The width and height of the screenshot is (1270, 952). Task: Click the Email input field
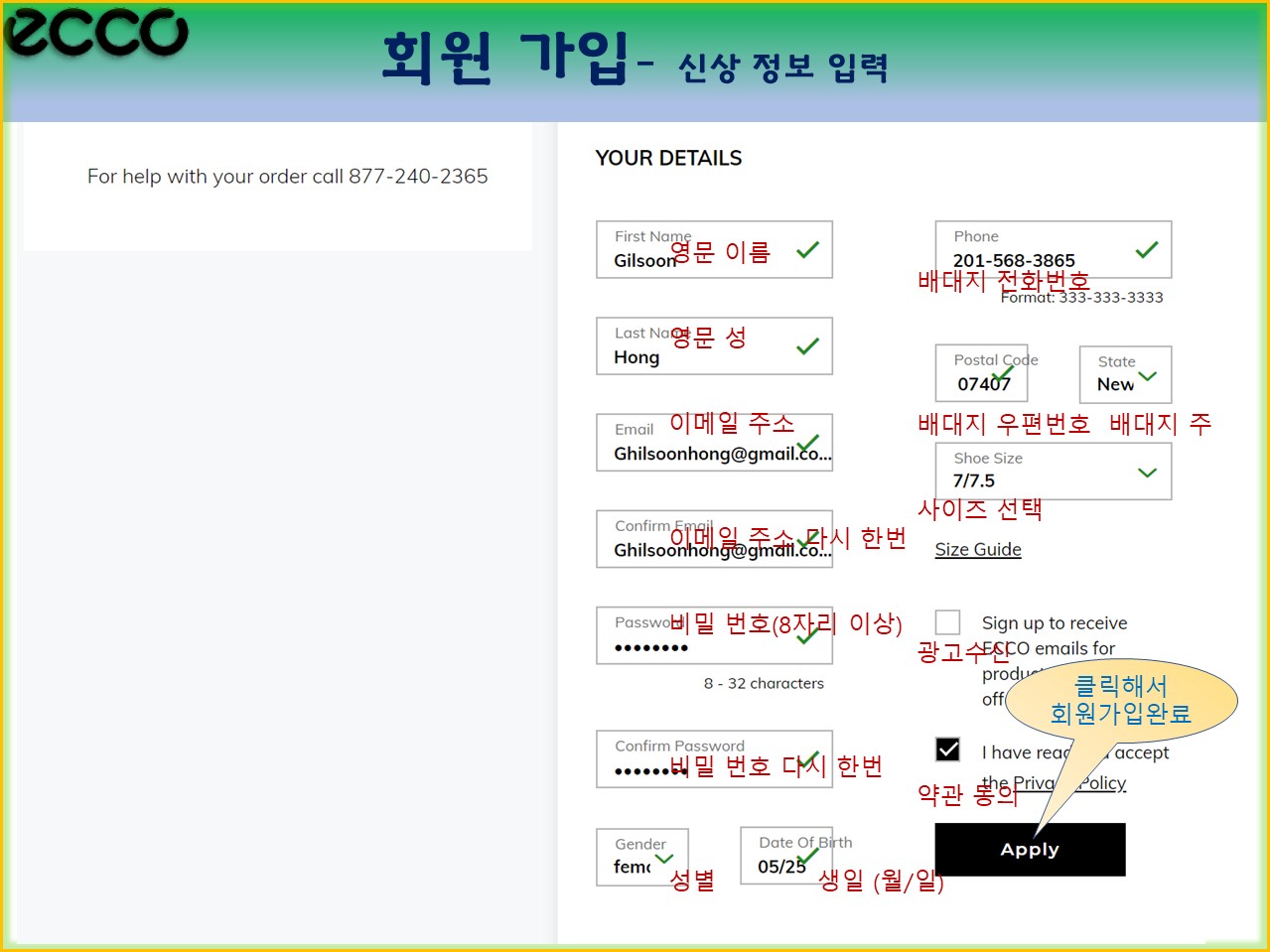coord(714,442)
